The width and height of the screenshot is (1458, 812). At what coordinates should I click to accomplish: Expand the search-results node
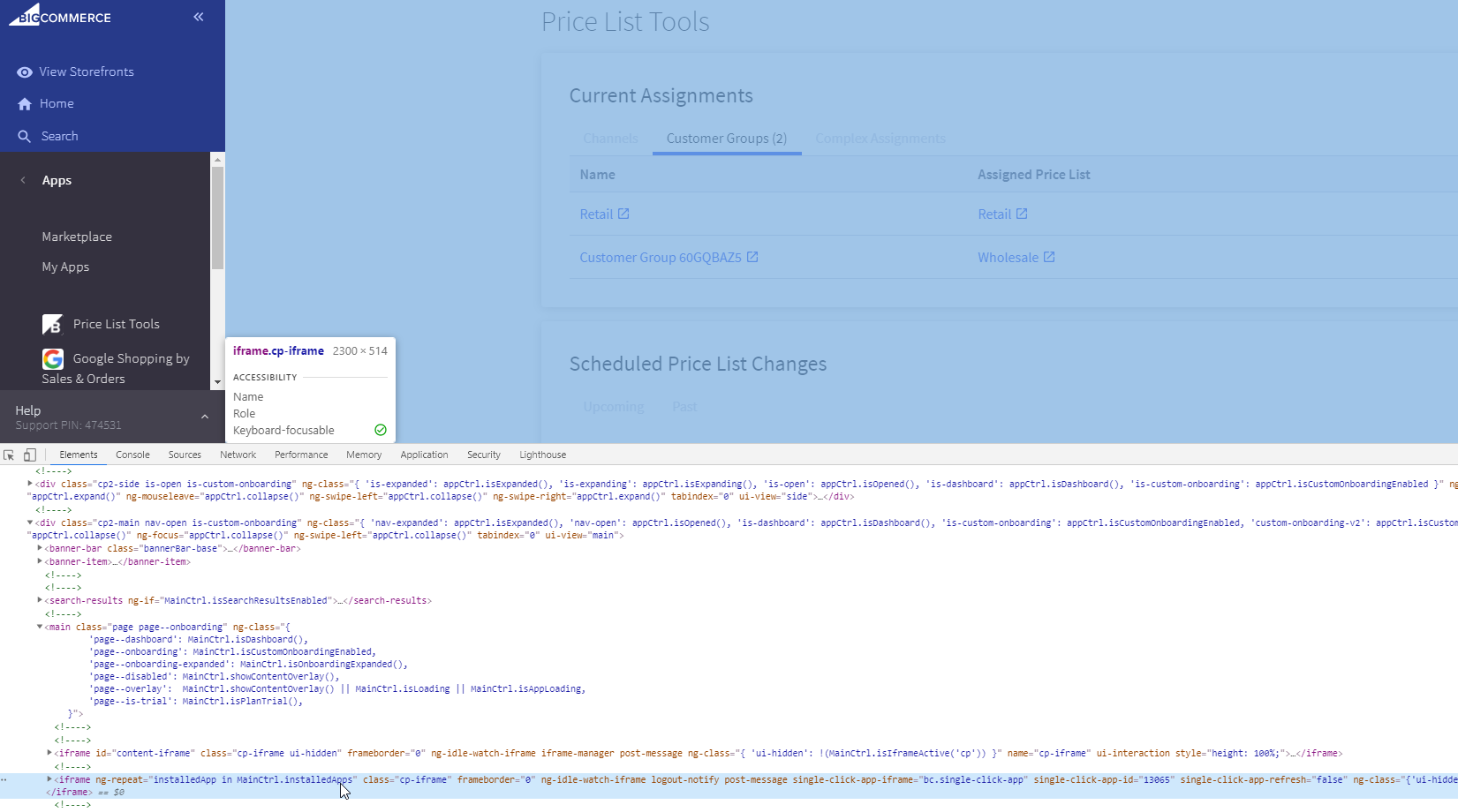coord(40,600)
